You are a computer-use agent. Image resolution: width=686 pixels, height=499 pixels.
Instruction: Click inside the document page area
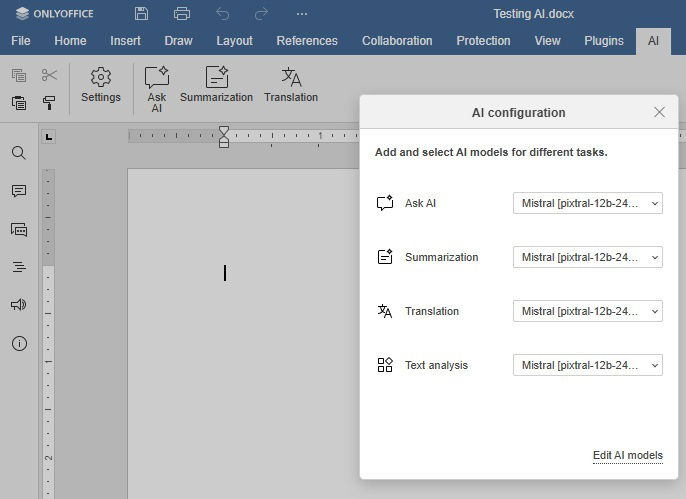pyautogui.click(x=243, y=333)
